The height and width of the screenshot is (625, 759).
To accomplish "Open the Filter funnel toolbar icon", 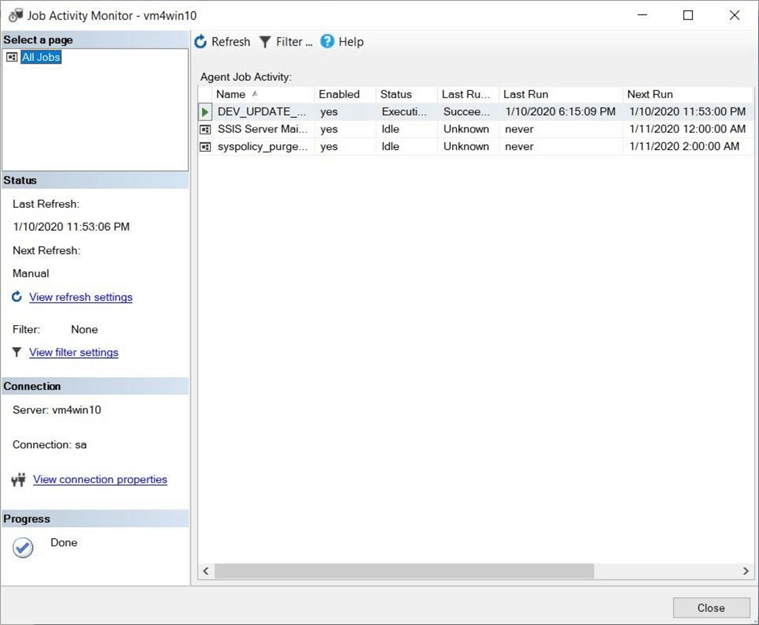I will 265,42.
